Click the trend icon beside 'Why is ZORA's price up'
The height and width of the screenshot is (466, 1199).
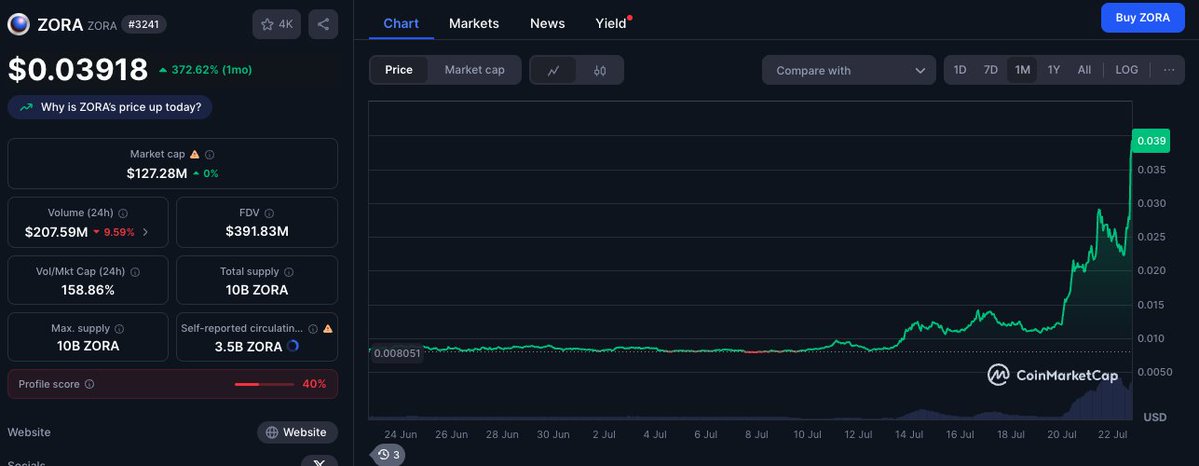point(27,107)
